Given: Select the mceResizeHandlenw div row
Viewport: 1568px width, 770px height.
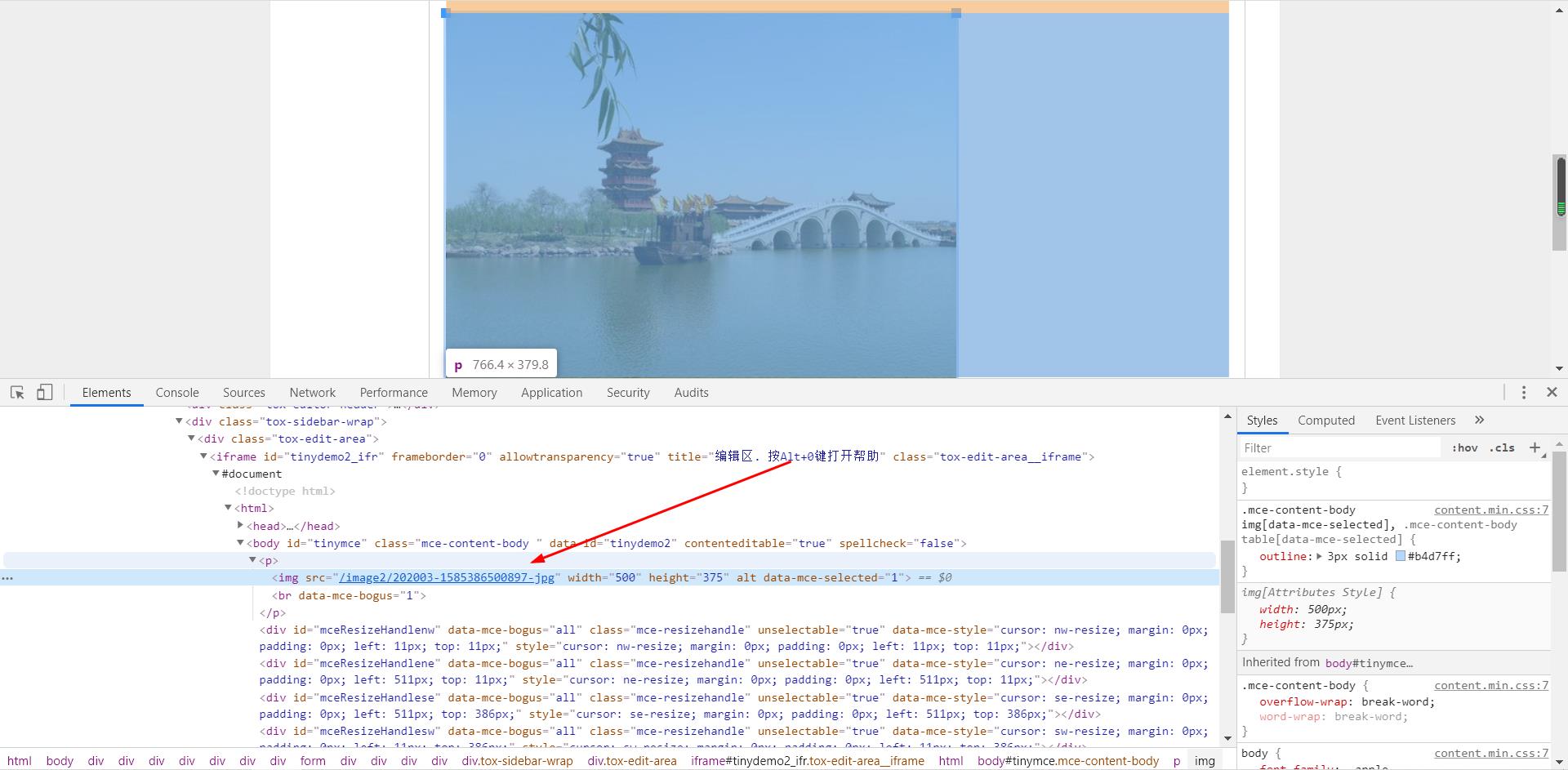Looking at the screenshot, I should (x=733, y=638).
